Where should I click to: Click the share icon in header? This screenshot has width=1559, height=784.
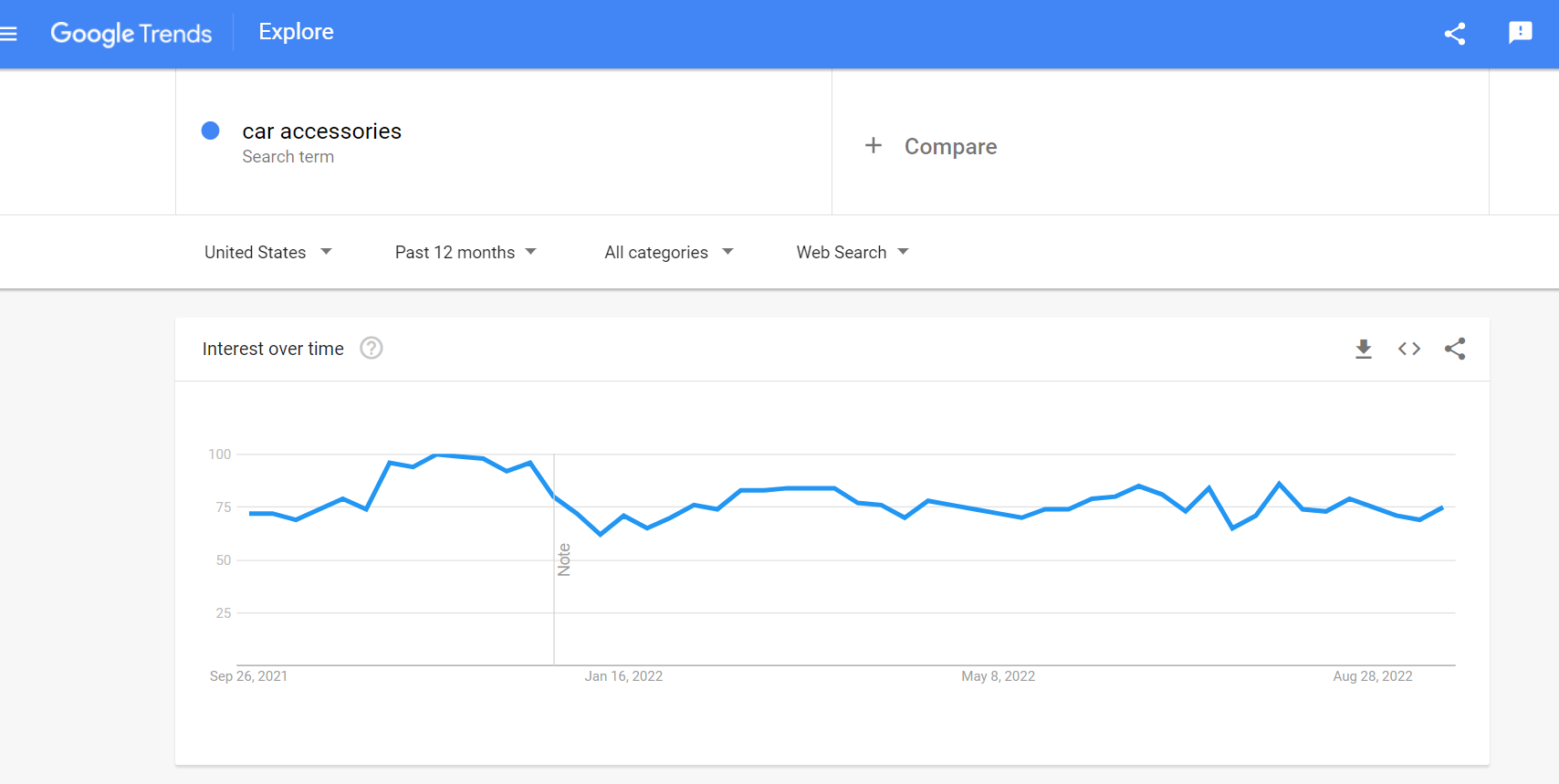[1455, 34]
